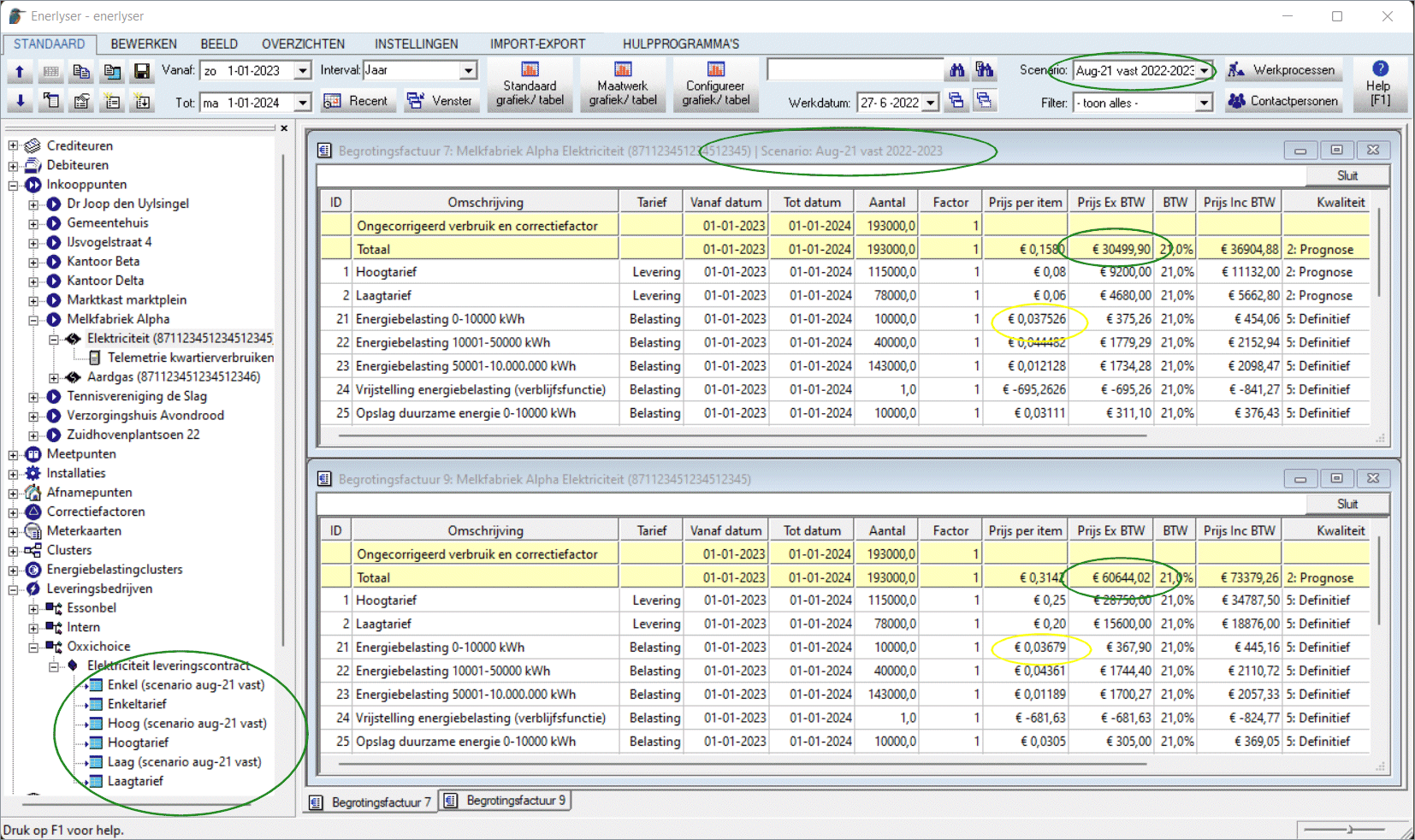Image resolution: width=1415 pixels, height=840 pixels.
Task: Collapse the Inkooppunten tree node
Action: click(x=13, y=185)
